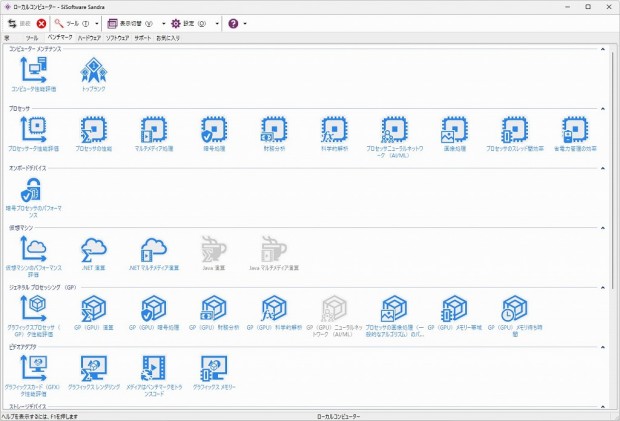The width and height of the screenshot is (620, 421).
Task: Switch to the ソフトウェア tab
Action: point(117,37)
